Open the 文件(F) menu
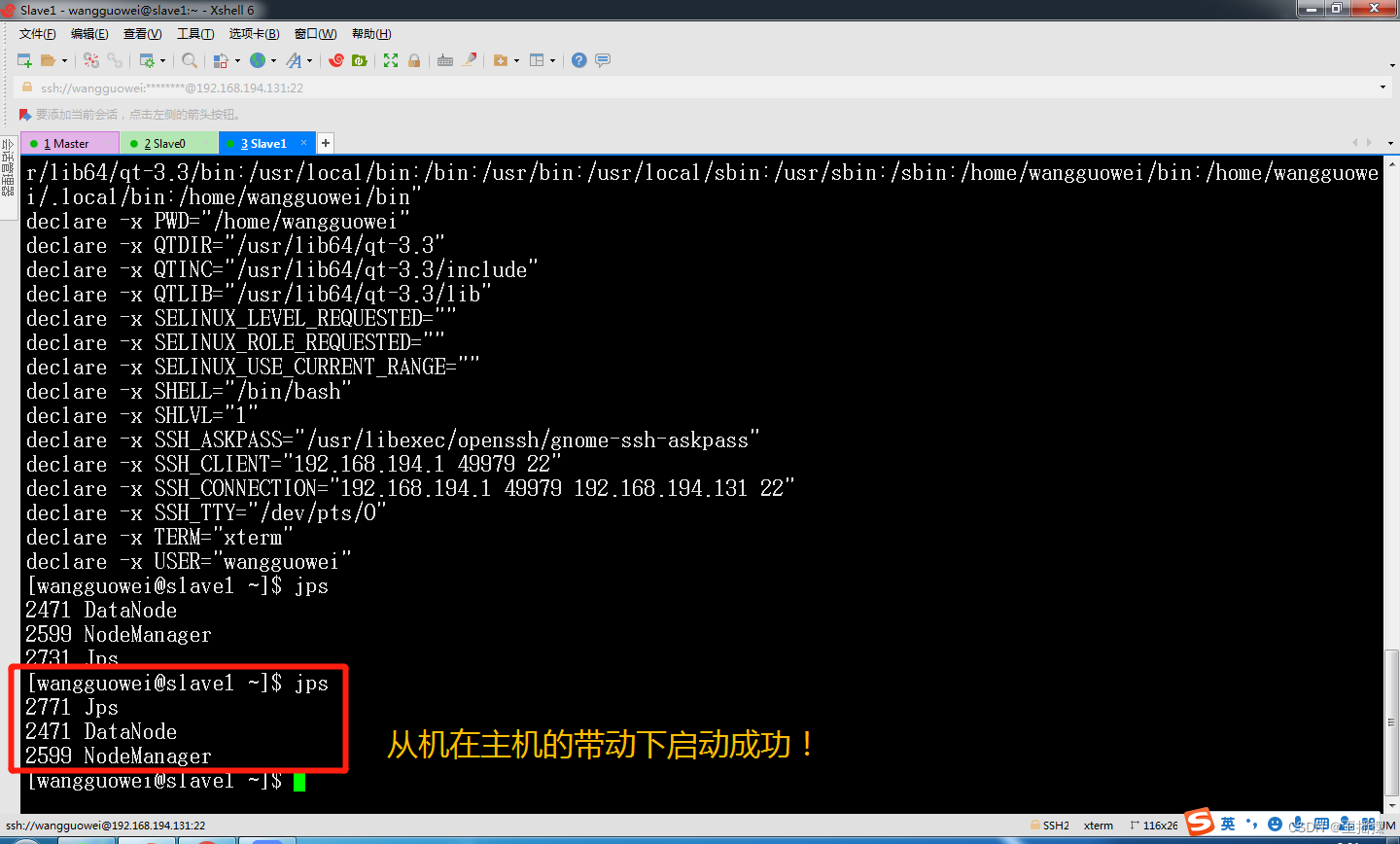The image size is (1400, 844). [x=38, y=34]
